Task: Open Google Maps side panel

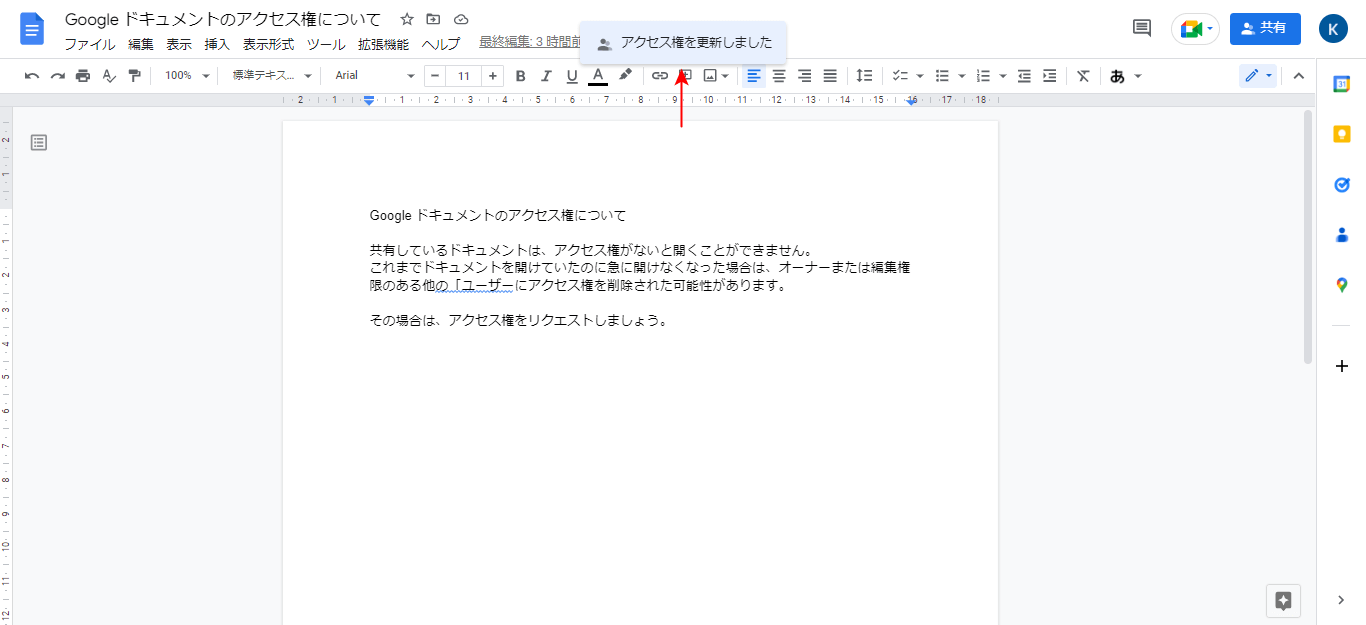Action: tap(1342, 285)
